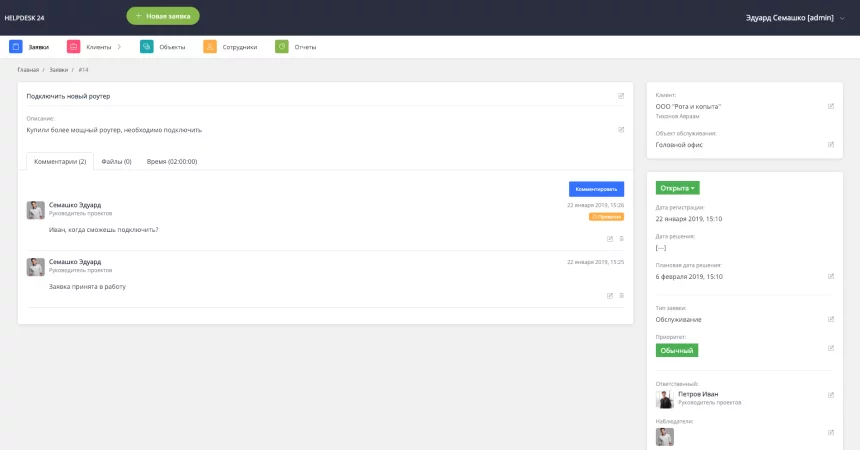Edit the ticket description text

coord(621,129)
